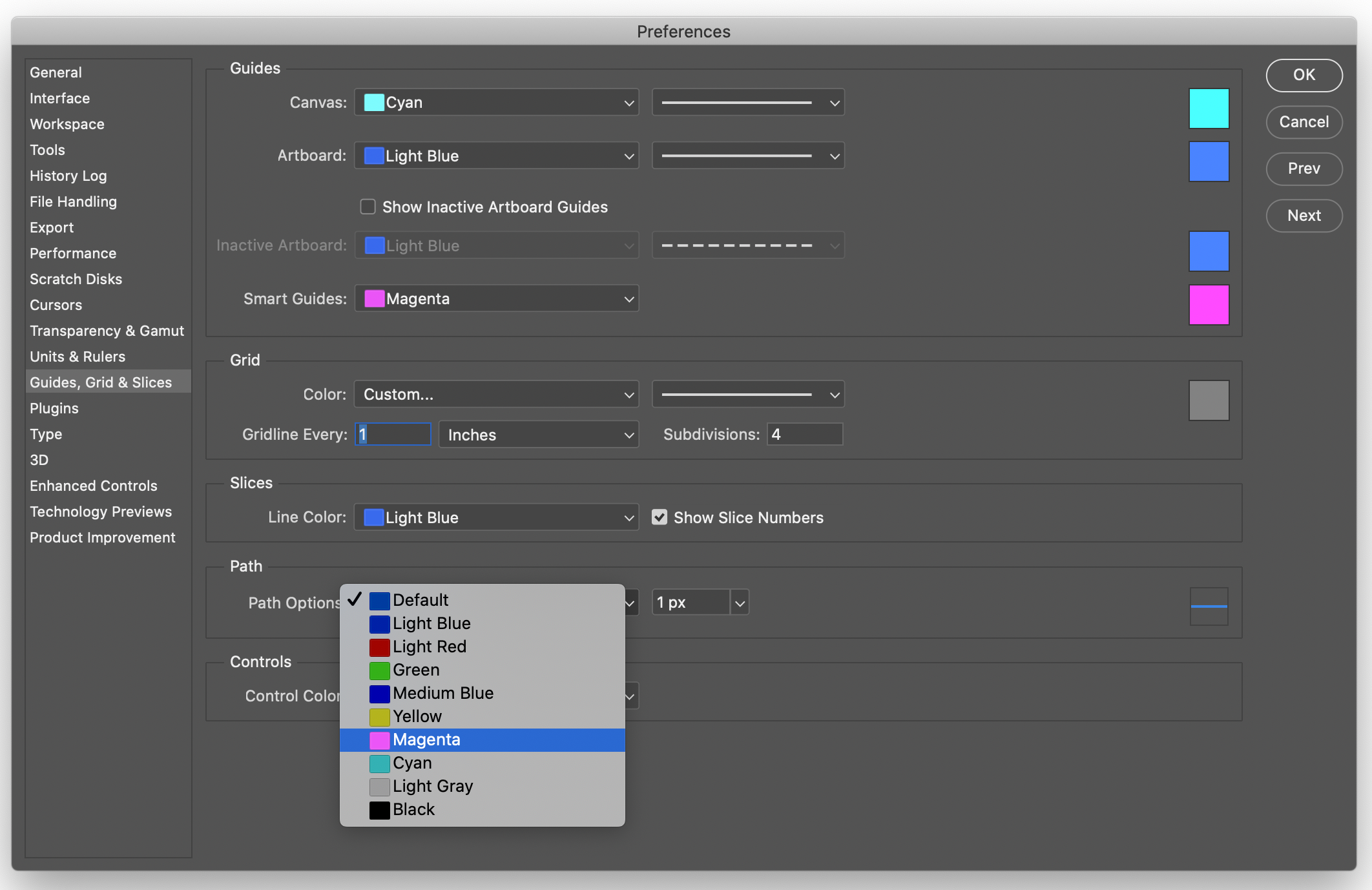The height and width of the screenshot is (890, 1372).
Task: Select Tools in the preferences sidebar
Action: pyautogui.click(x=46, y=149)
